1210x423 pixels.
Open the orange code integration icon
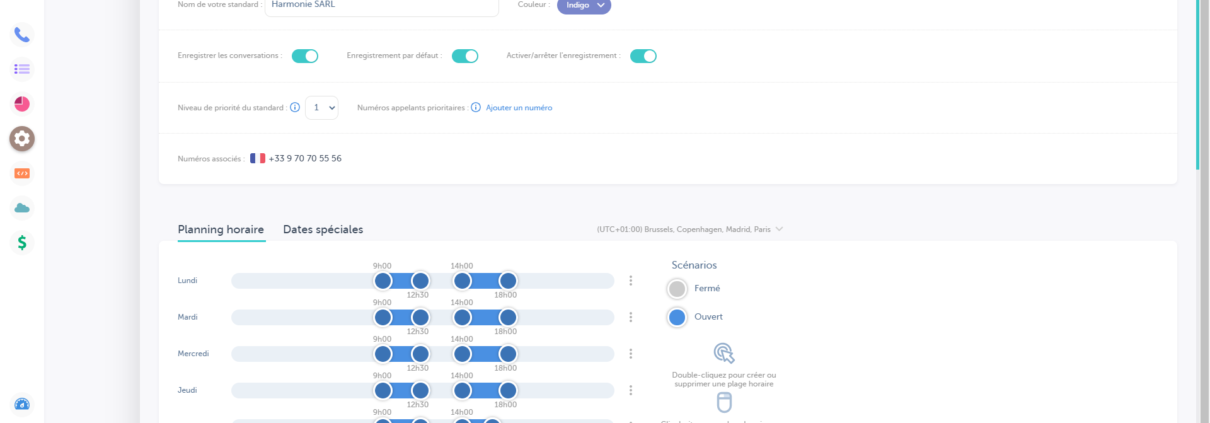(22, 173)
